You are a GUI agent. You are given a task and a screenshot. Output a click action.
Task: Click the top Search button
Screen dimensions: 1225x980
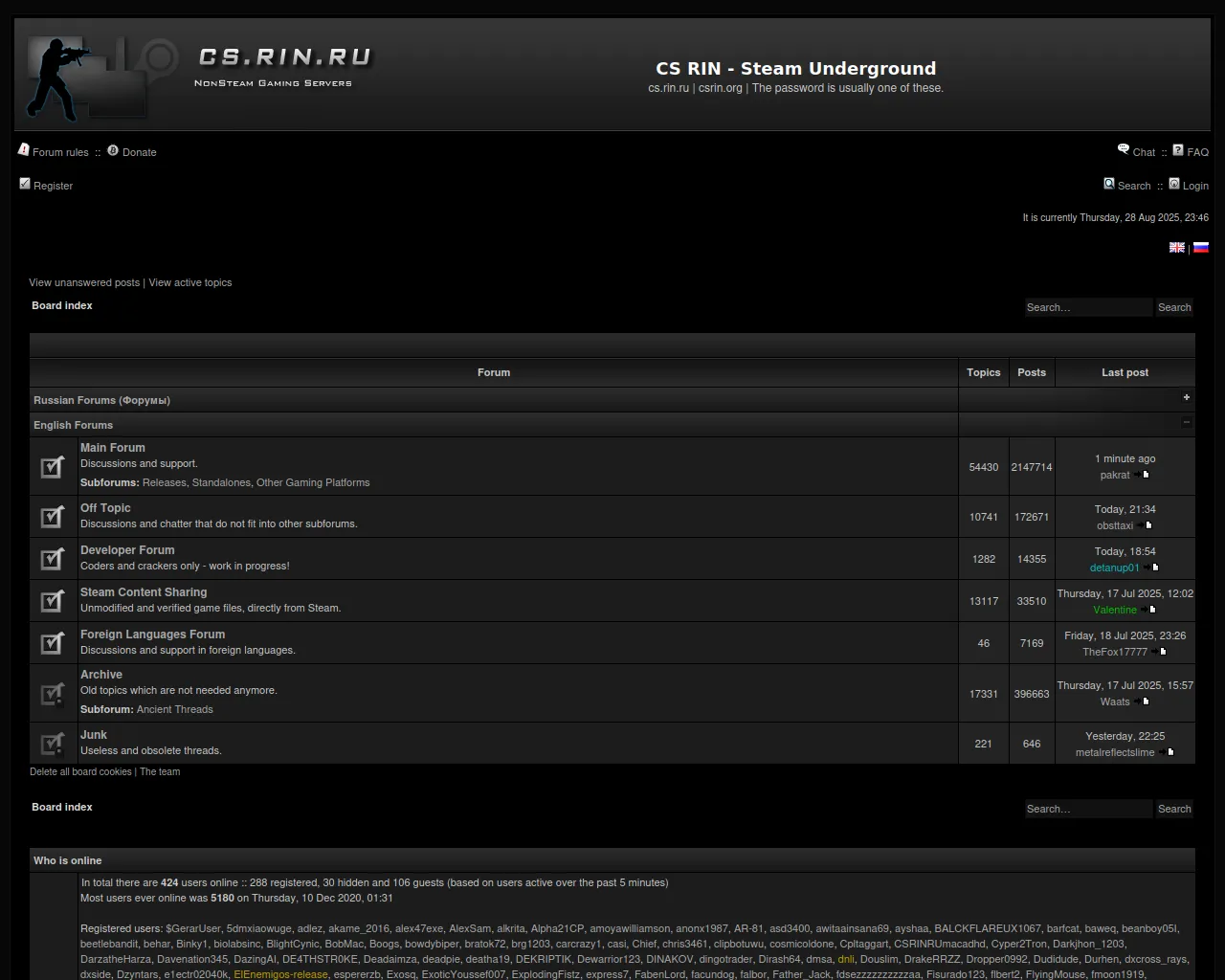point(1174,307)
